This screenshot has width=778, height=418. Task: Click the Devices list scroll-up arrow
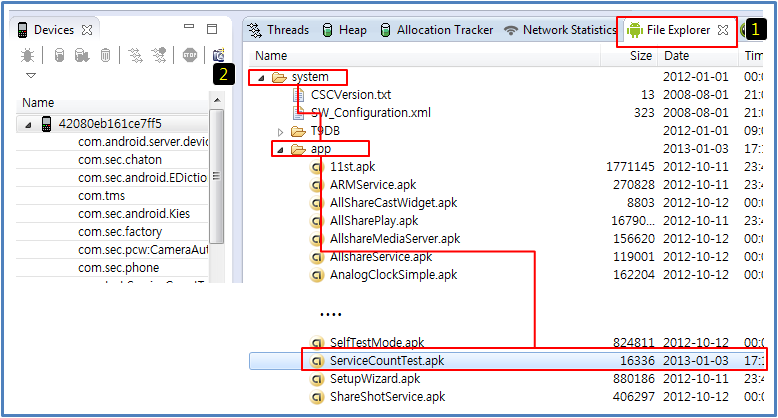point(217,101)
